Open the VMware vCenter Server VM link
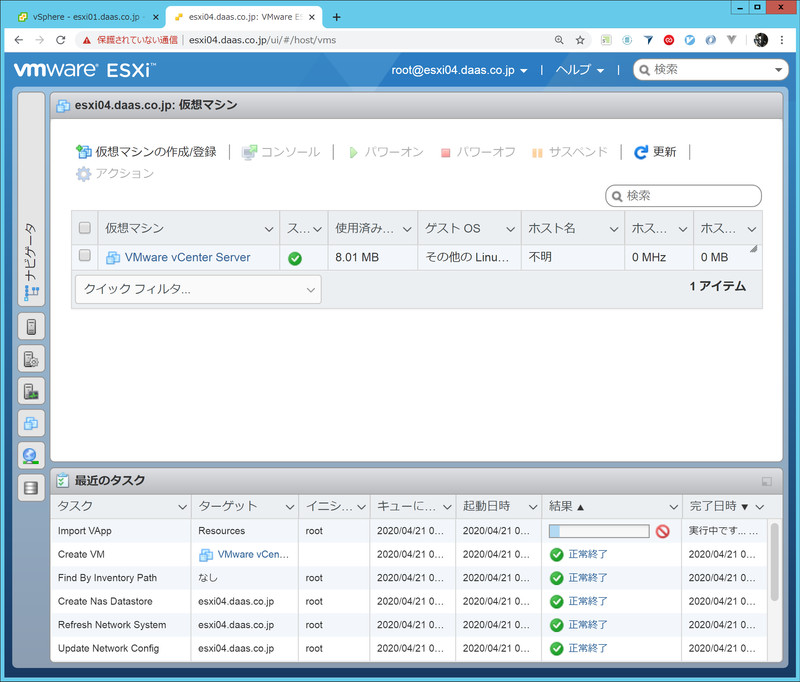Viewport: 800px width, 682px height. (x=187, y=257)
